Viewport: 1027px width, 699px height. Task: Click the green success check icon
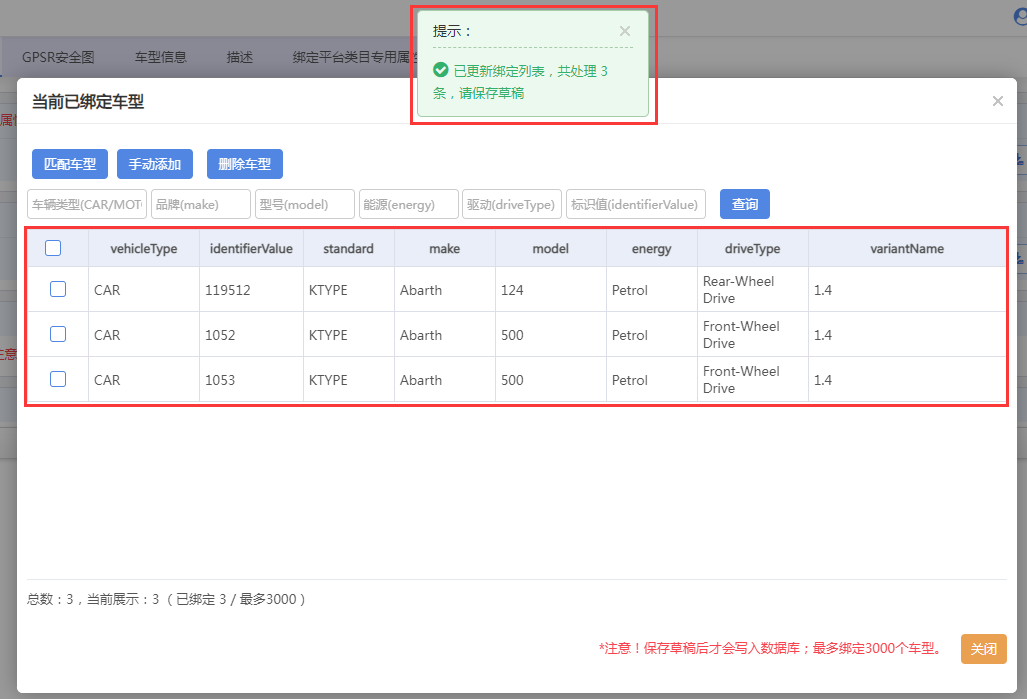click(441, 69)
